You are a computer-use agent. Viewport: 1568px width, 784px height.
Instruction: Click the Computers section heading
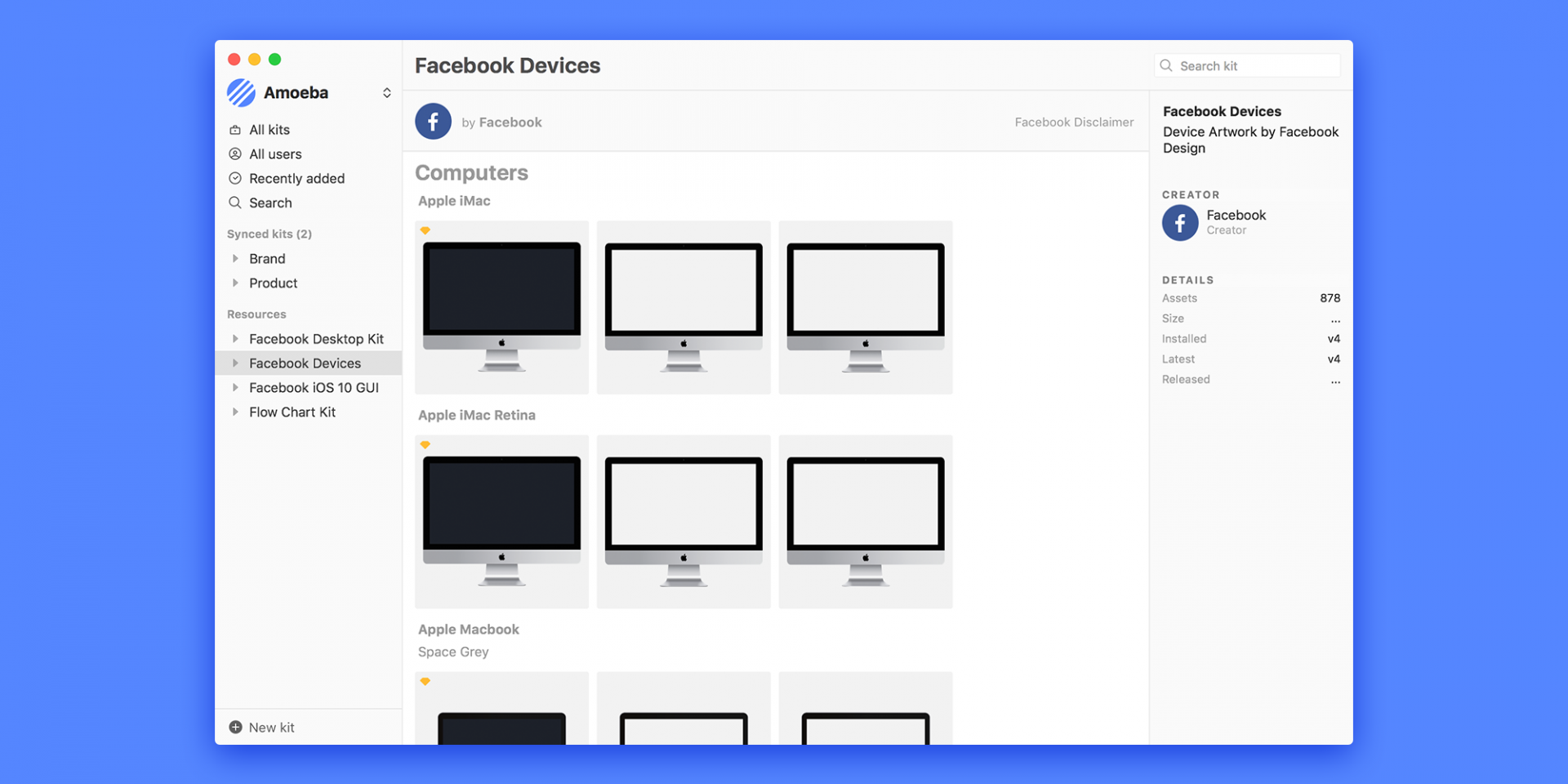click(x=471, y=173)
